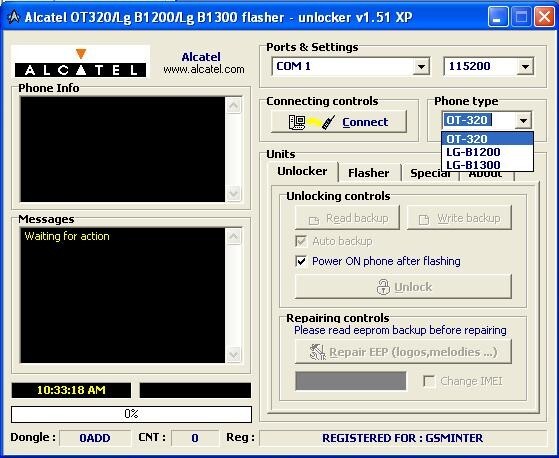The width and height of the screenshot is (559, 458).
Task: Open the 115200 baud rate dropdown
Action: pos(525,66)
